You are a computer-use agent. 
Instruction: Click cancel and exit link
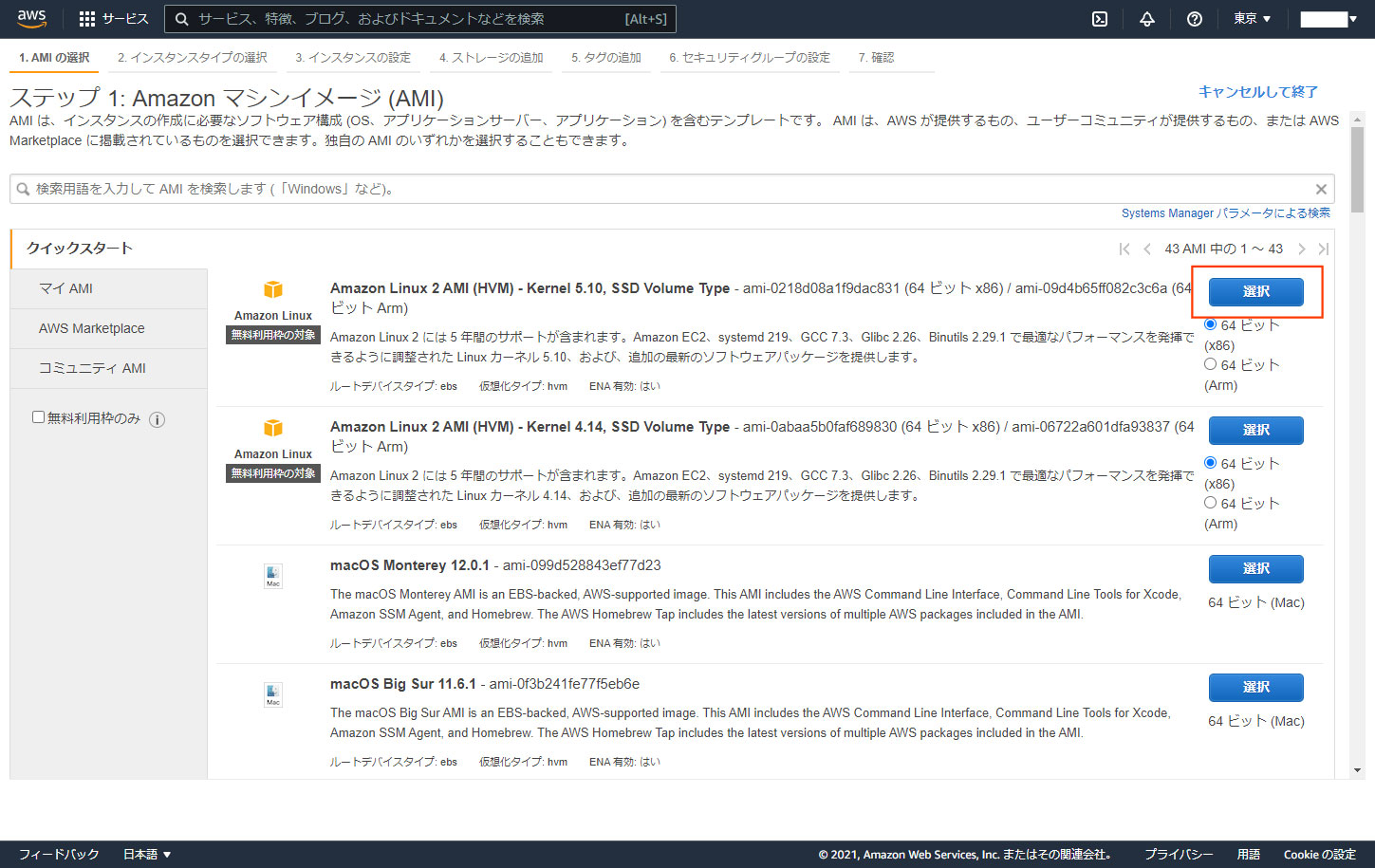coord(1258,92)
